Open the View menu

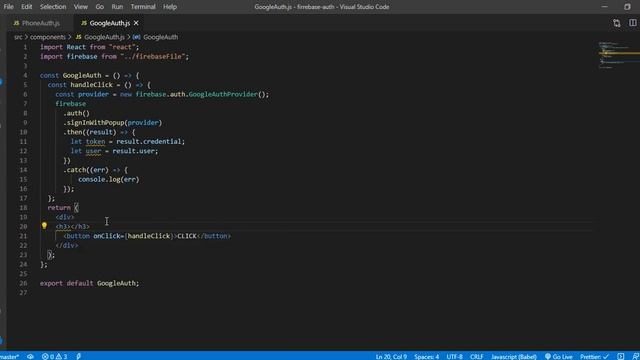click(81, 7)
